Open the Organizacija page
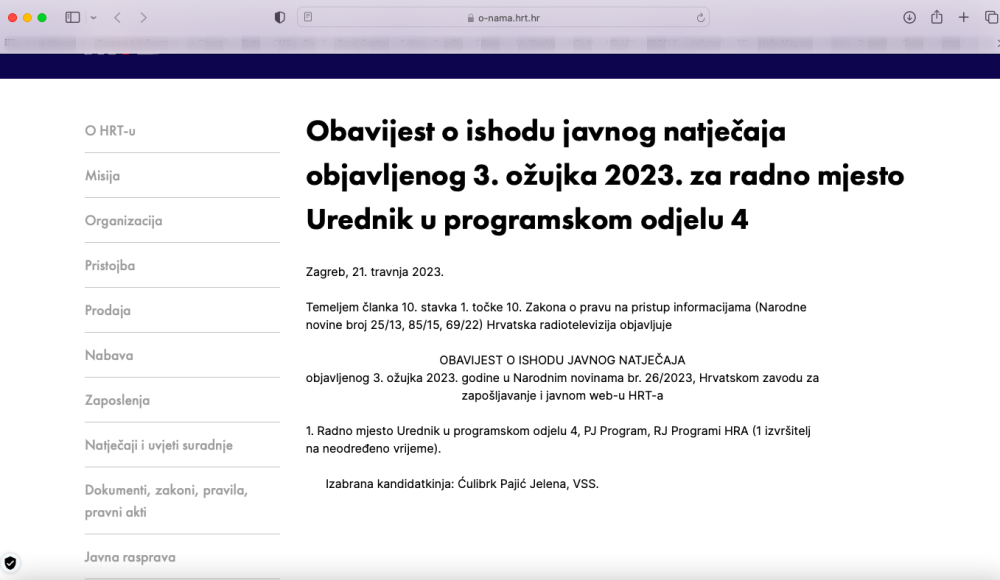 pos(124,221)
